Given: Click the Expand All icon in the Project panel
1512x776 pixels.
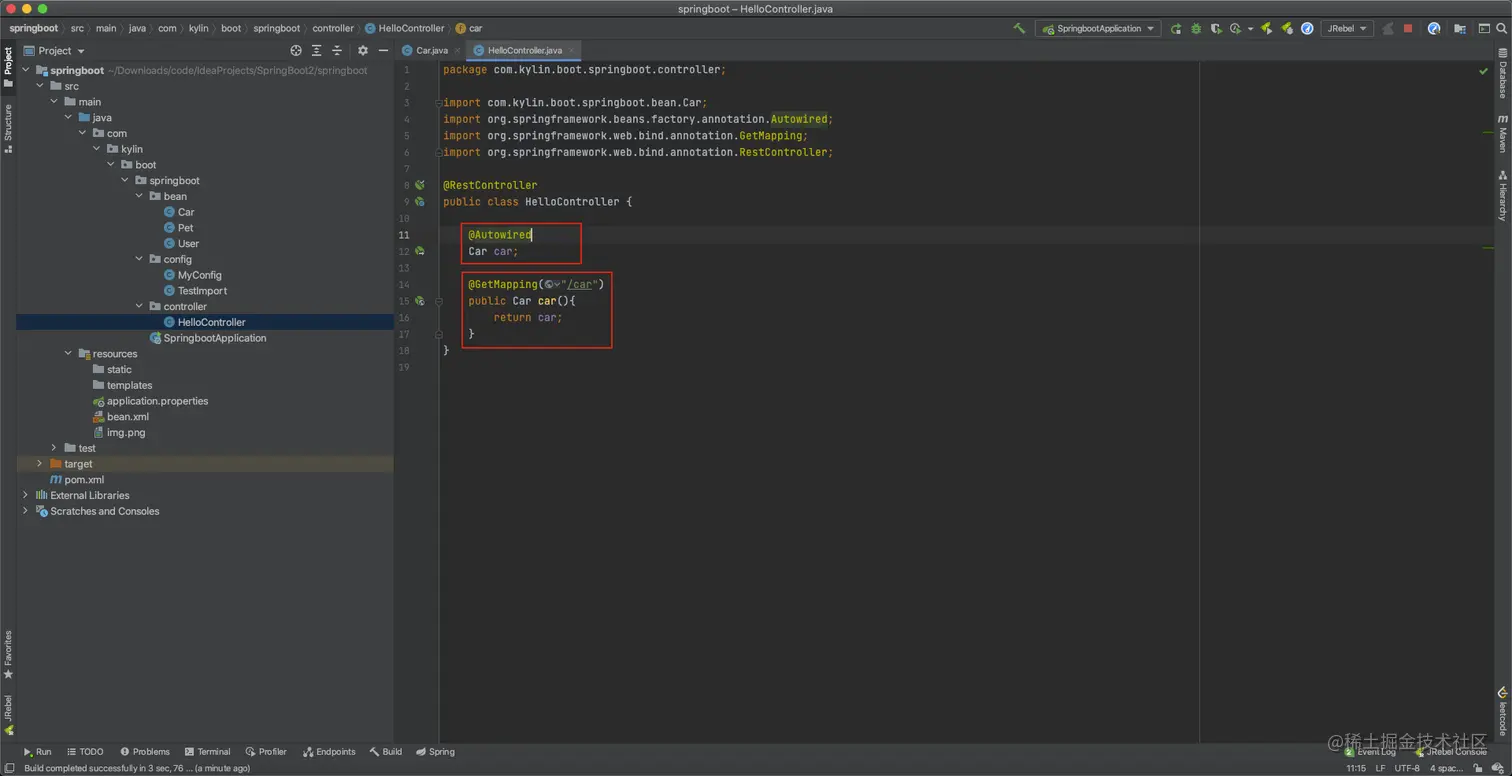Looking at the screenshot, I should pos(317,50).
